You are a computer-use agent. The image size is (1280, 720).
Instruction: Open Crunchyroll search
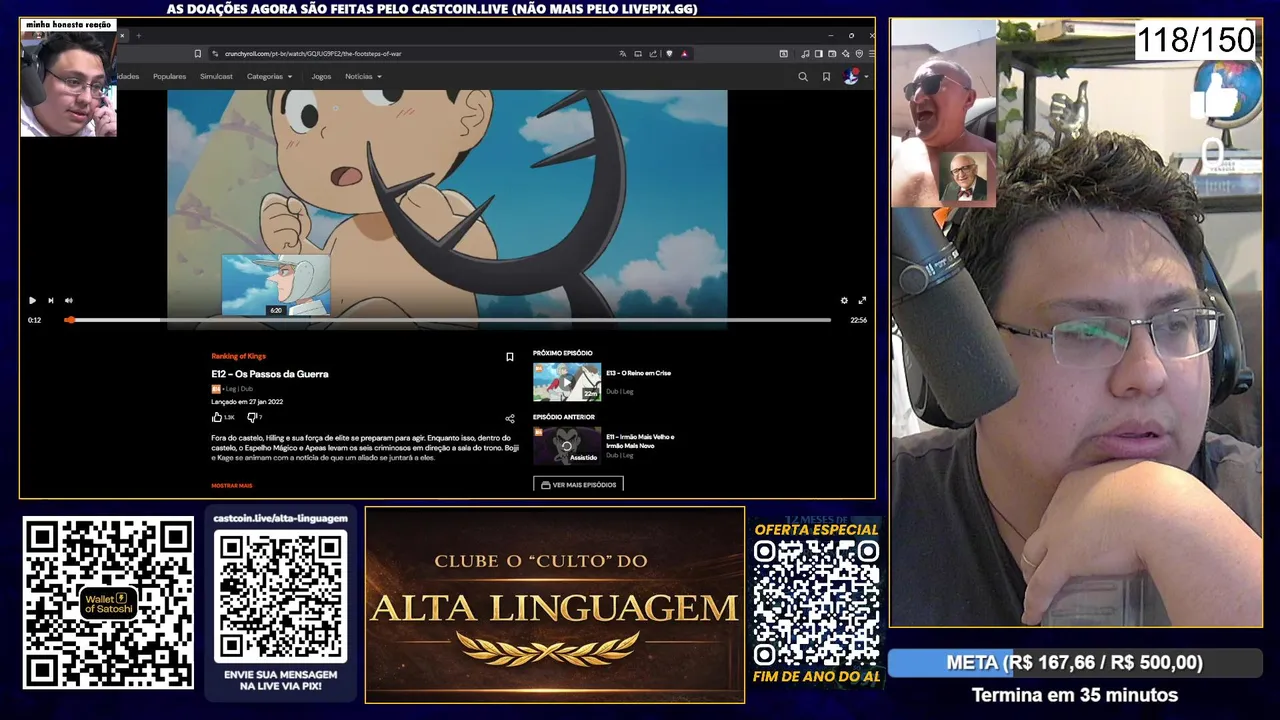click(803, 76)
